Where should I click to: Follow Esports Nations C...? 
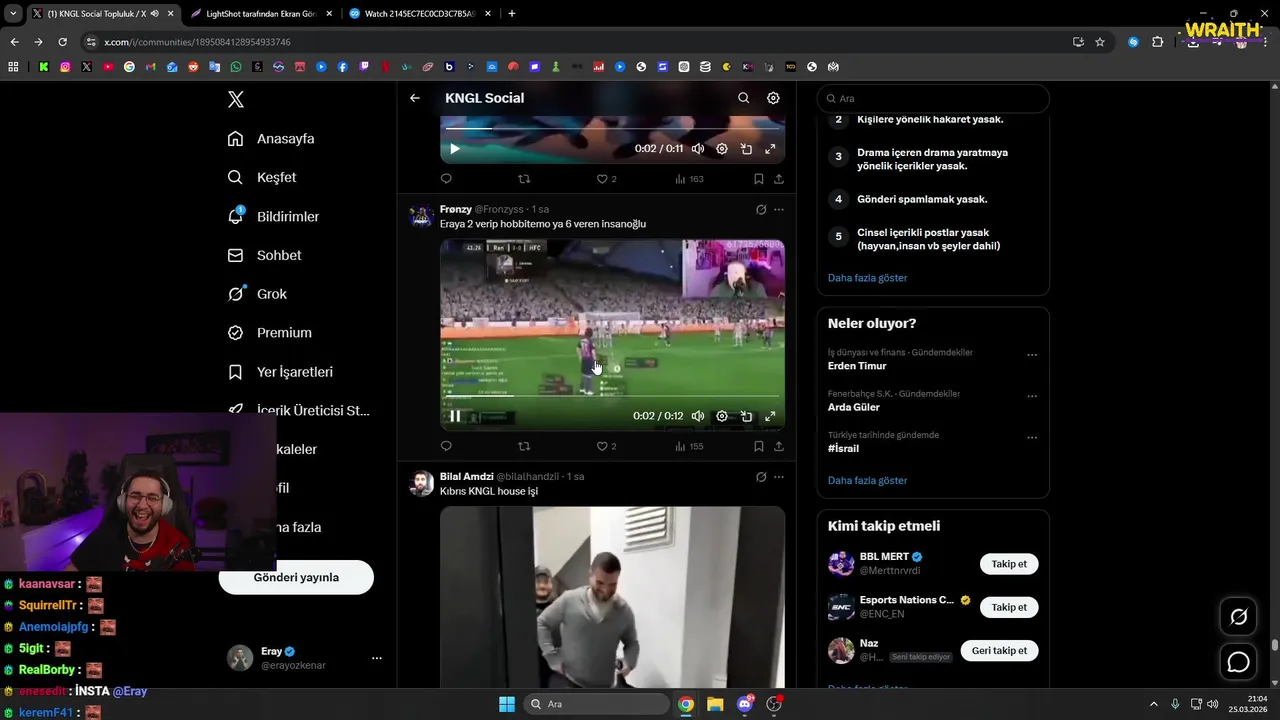coord(1009,607)
